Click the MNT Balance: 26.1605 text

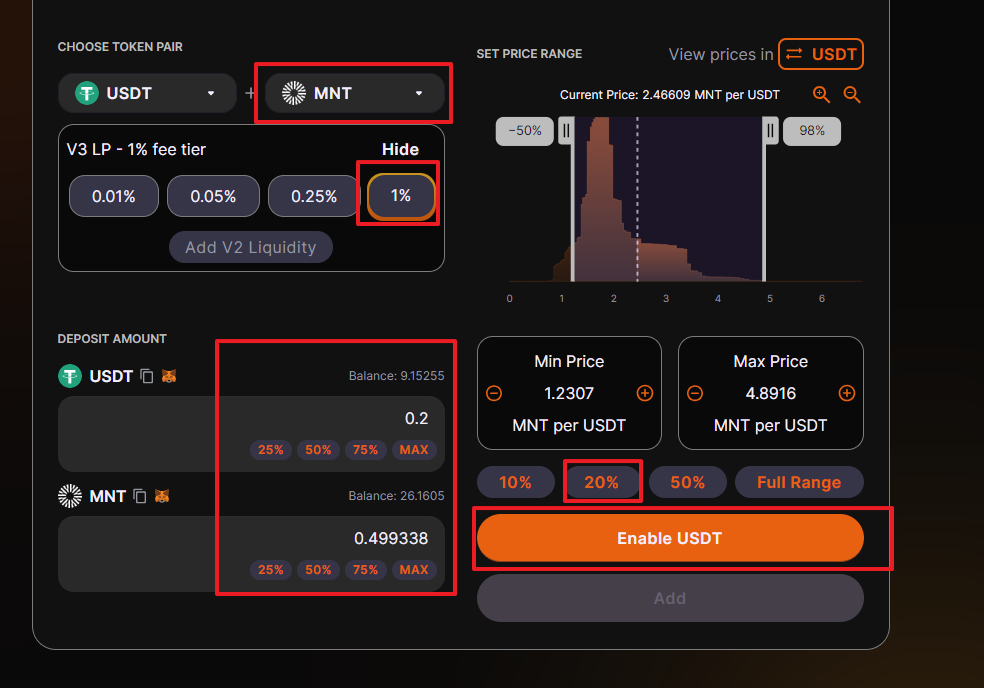396,495
